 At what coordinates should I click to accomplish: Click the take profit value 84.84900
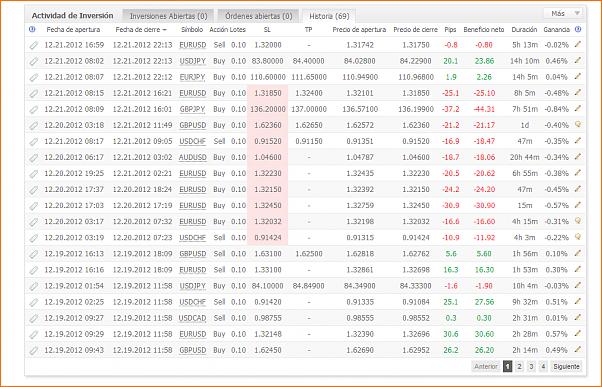tap(308, 286)
